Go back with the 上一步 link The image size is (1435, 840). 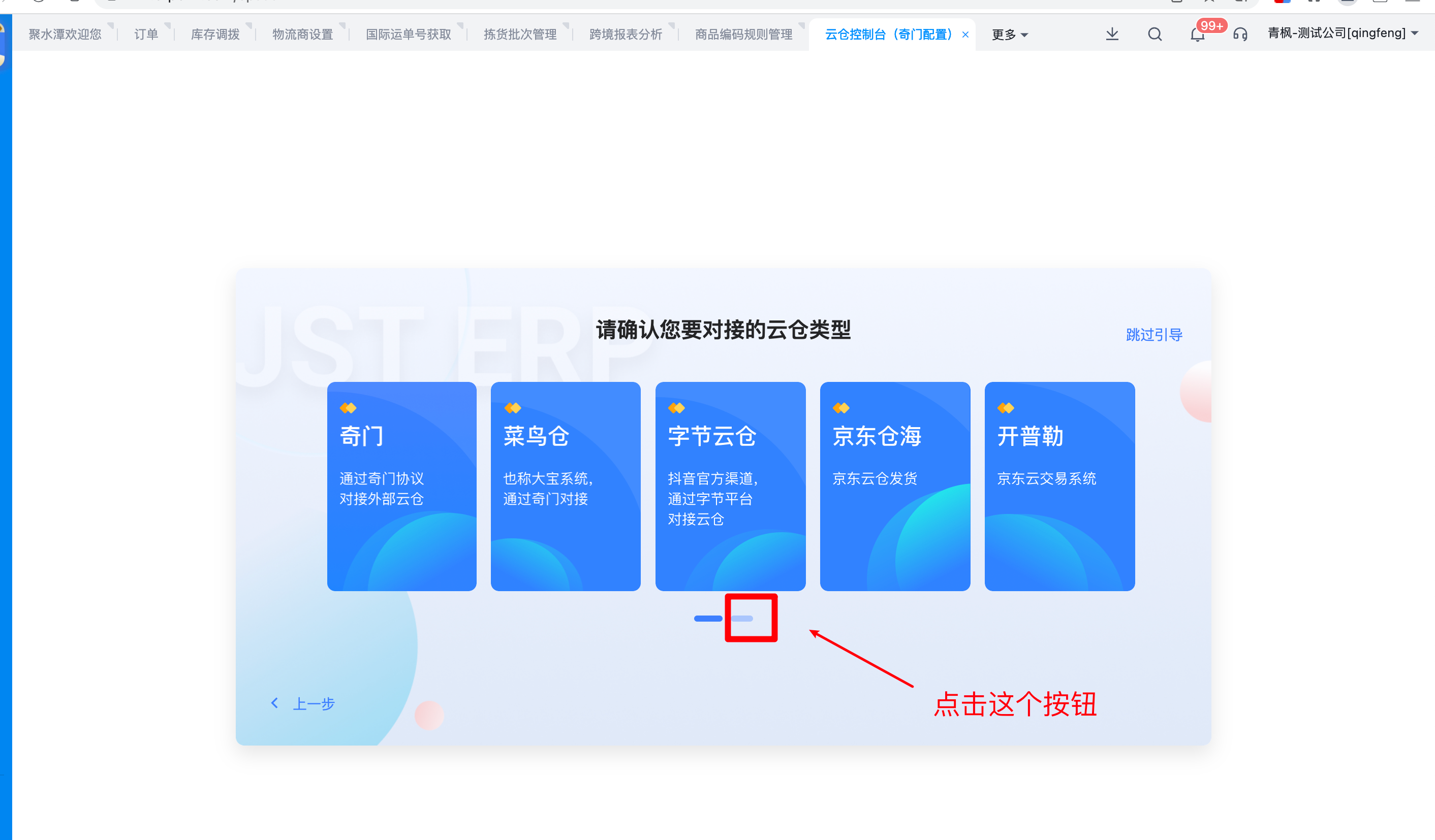(314, 704)
